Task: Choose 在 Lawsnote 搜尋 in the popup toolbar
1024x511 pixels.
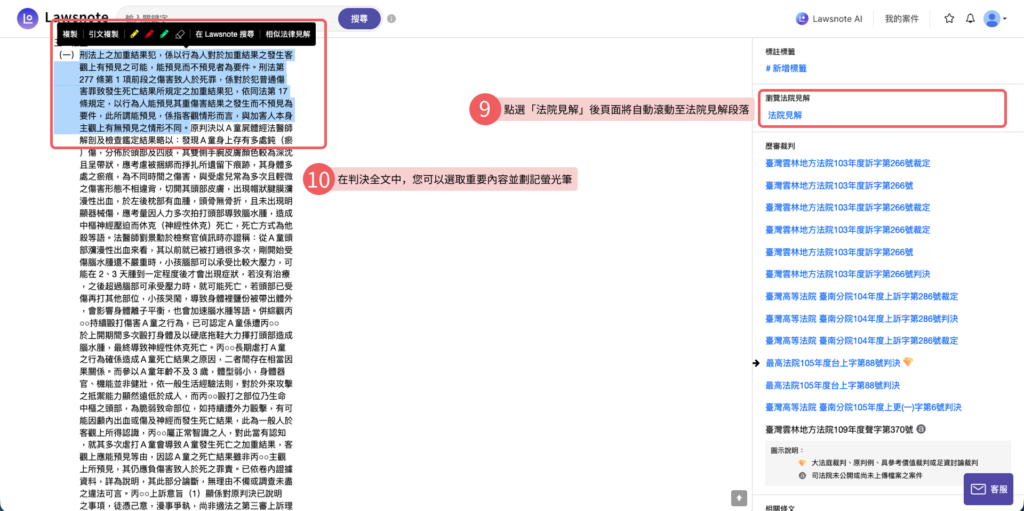Action: click(x=225, y=34)
